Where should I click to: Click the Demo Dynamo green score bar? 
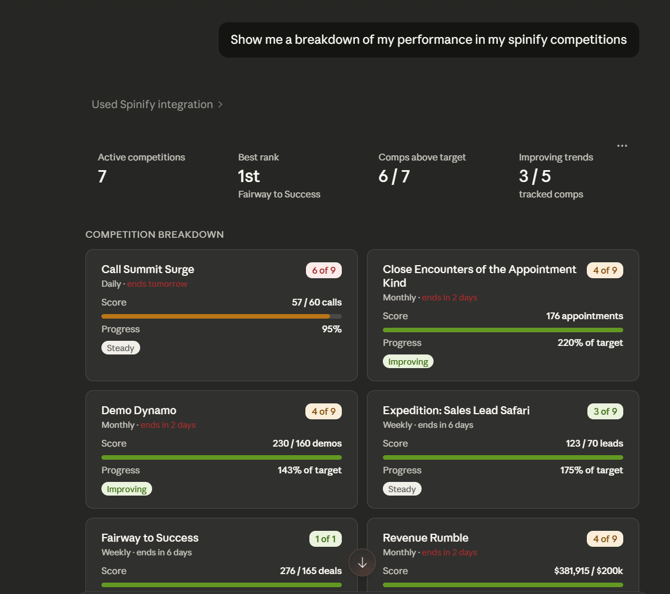pyautogui.click(x=221, y=457)
